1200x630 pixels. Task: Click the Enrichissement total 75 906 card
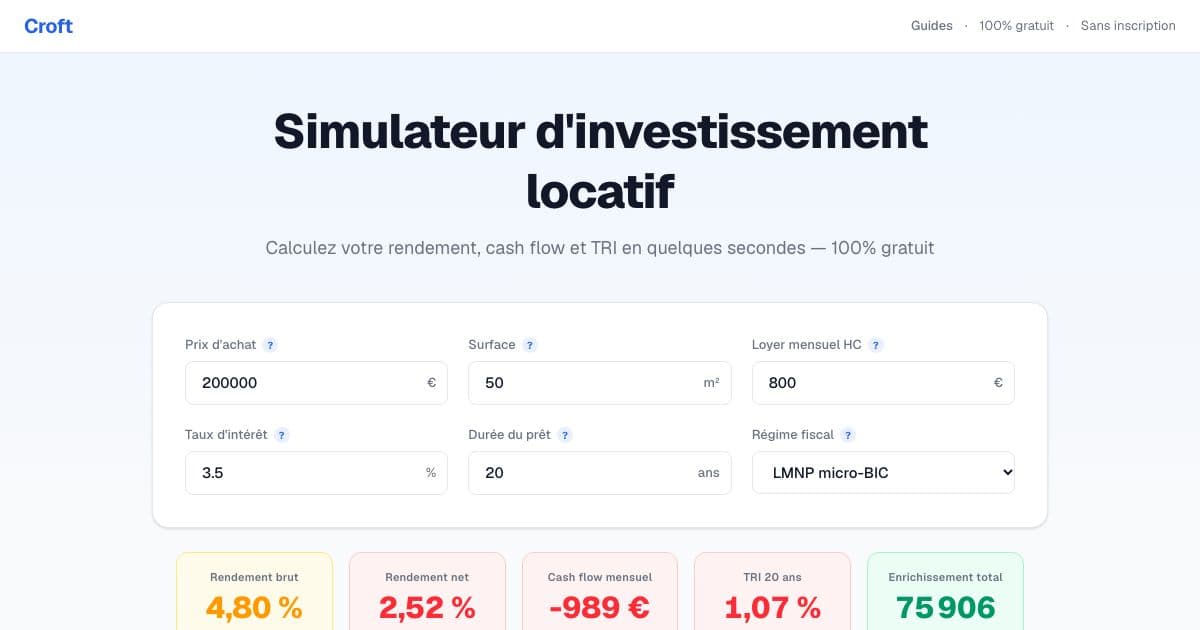tap(945, 591)
